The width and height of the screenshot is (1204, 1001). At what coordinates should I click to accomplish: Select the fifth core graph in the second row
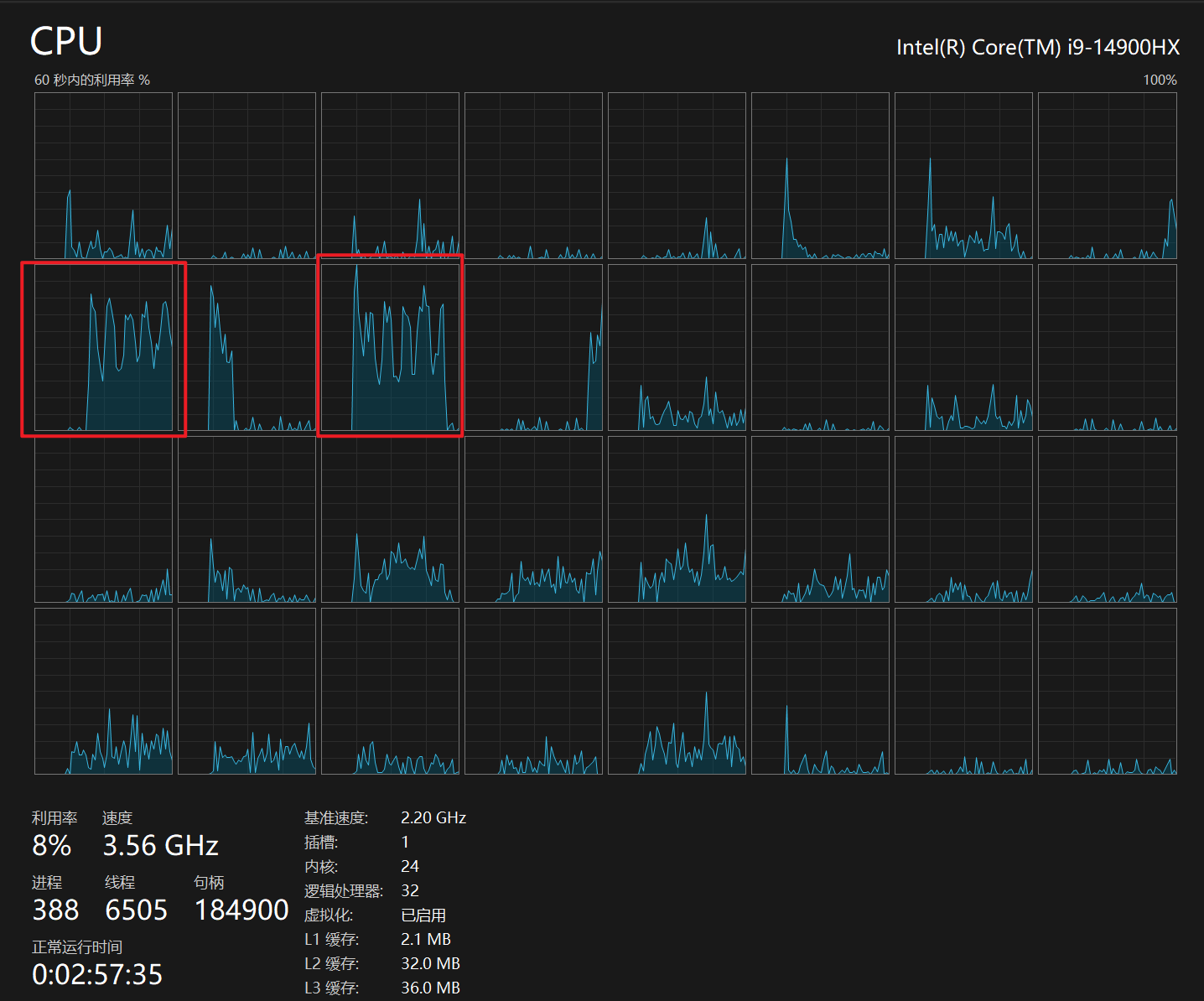pyautogui.click(x=677, y=348)
